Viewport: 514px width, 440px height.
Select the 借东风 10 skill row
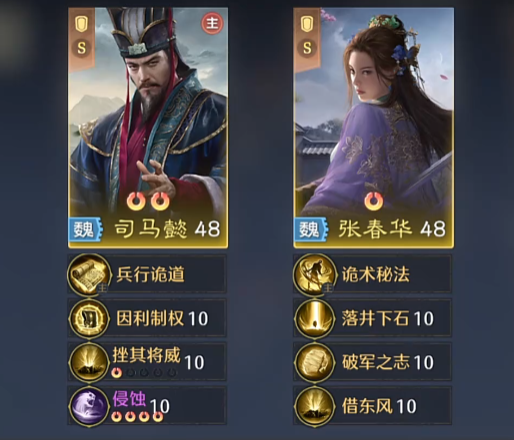(x=373, y=406)
